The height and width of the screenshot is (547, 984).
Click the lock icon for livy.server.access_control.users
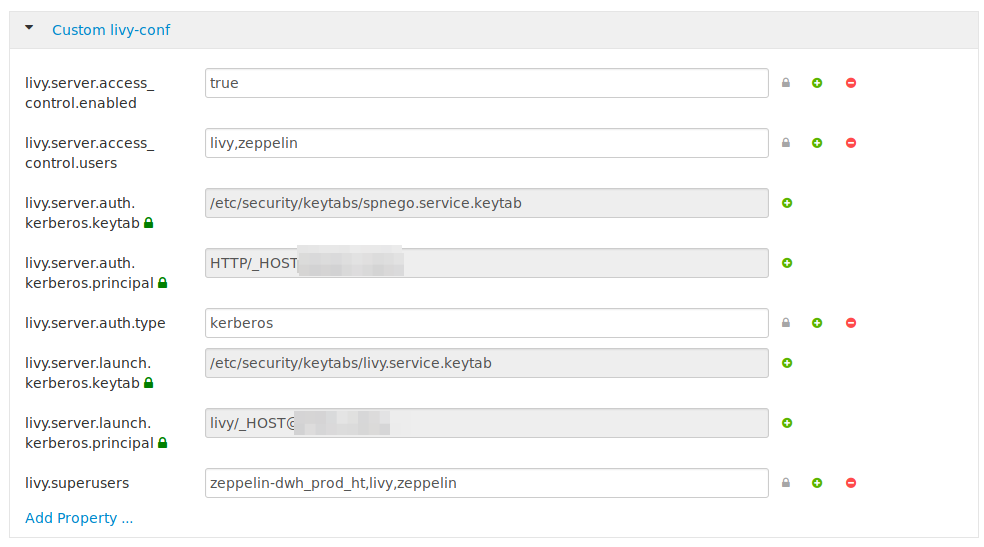point(786,143)
